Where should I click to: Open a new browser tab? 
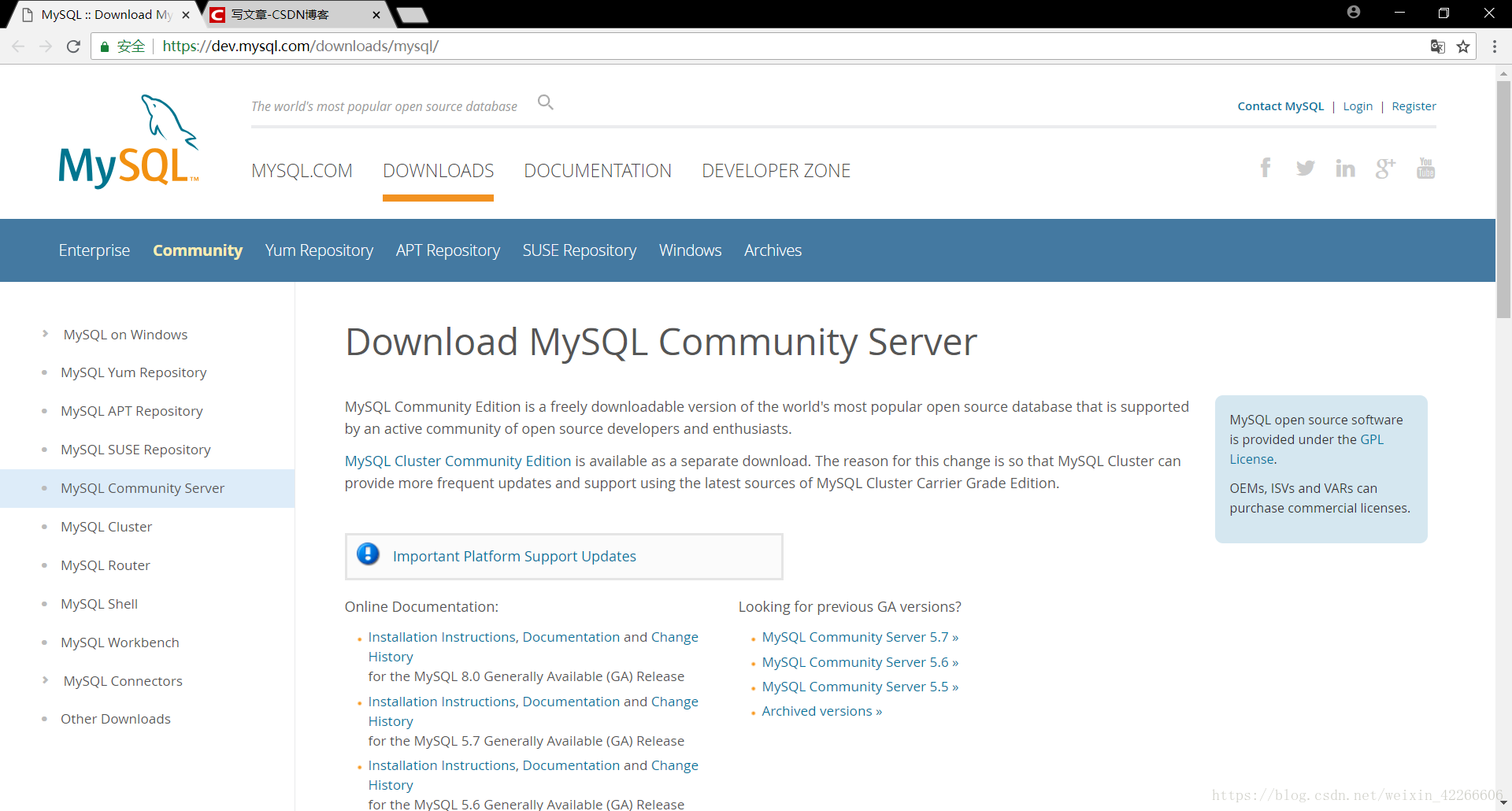click(412, 15)
